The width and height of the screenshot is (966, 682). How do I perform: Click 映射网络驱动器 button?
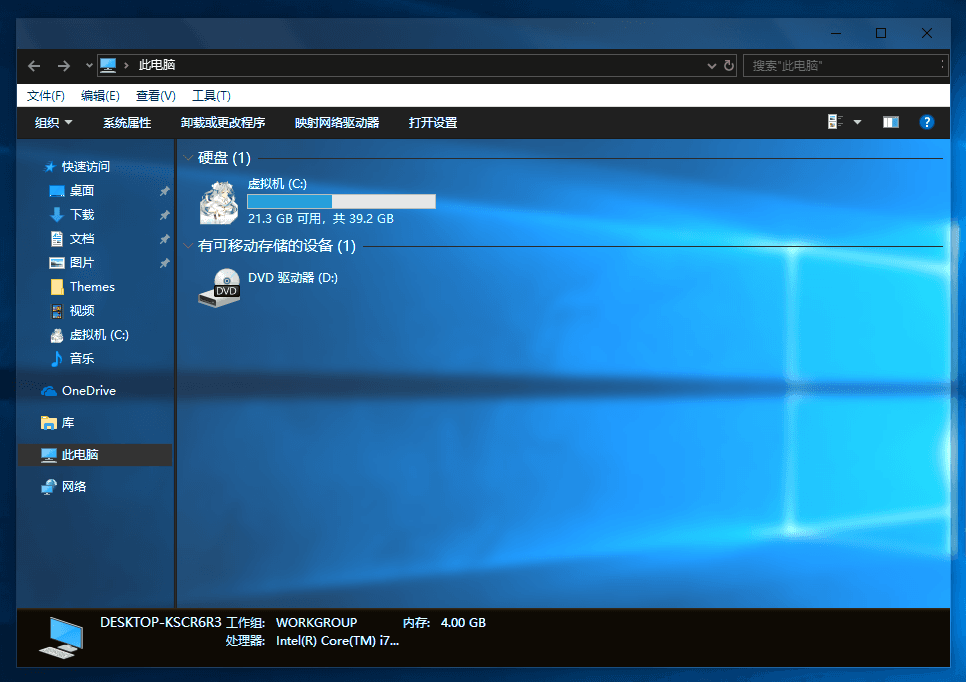(x=337, y=123)
